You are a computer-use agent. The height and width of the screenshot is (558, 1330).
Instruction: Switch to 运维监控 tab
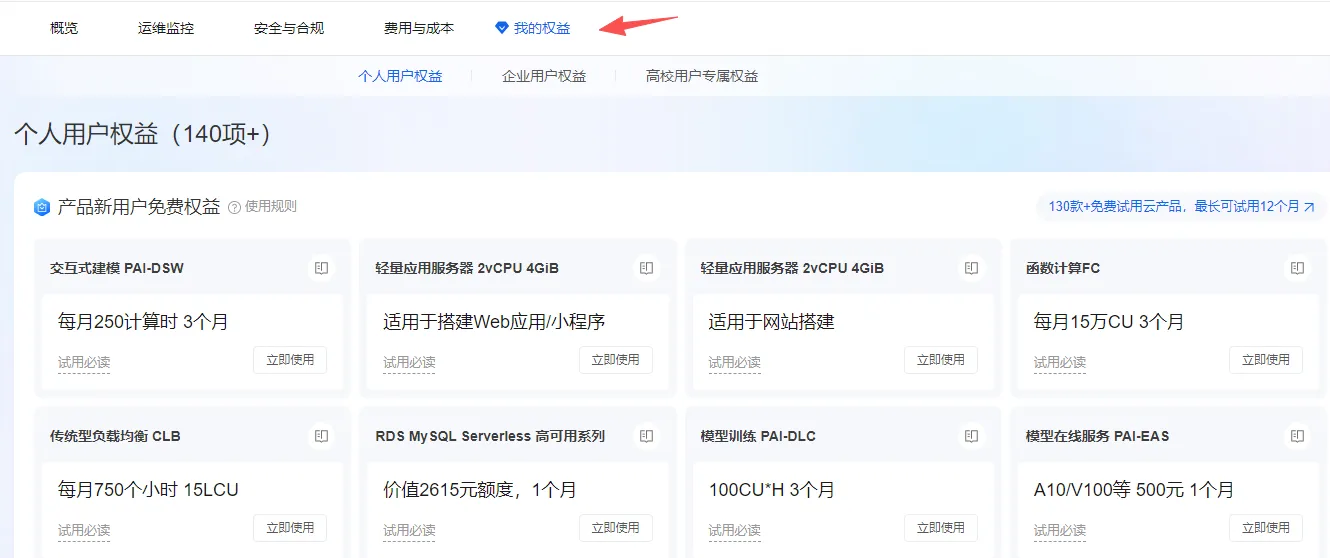166,28
